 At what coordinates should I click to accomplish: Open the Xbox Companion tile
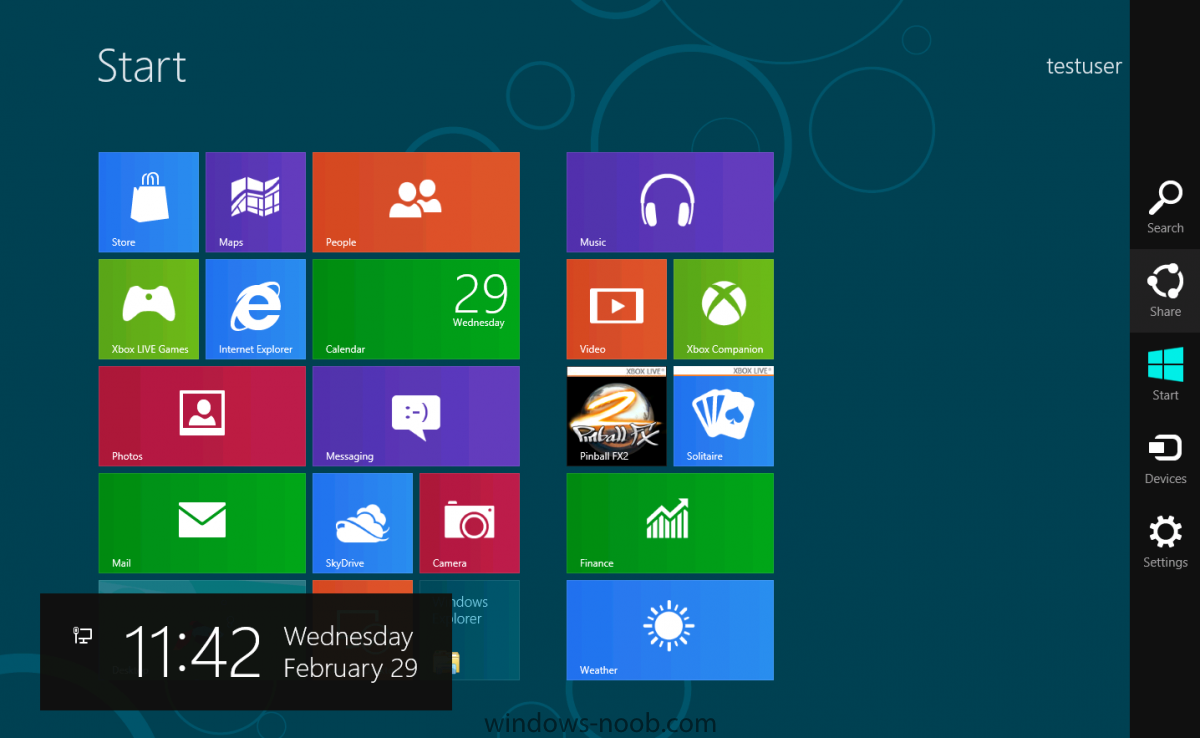[x=723, y=309]
